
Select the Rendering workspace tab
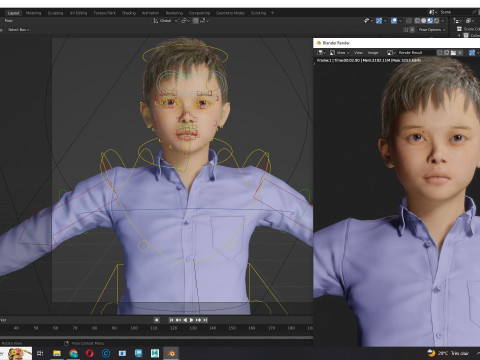pos(174,13)
